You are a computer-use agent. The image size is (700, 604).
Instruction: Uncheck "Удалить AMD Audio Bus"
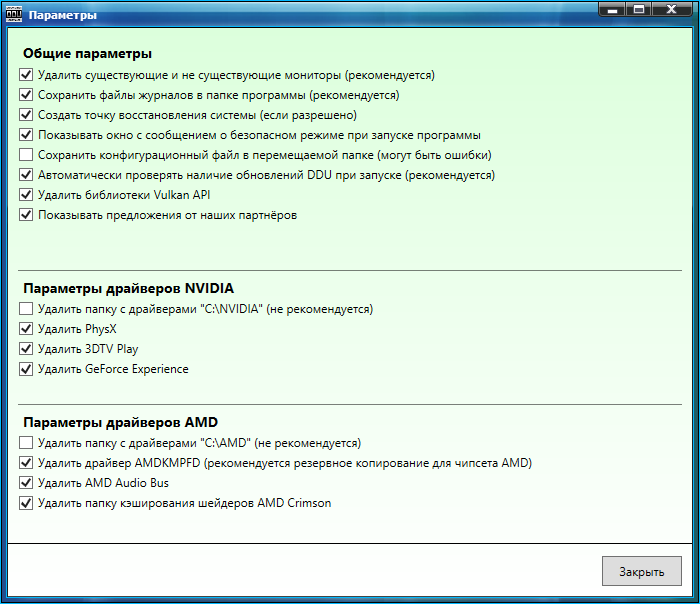[x=26, y=483]
